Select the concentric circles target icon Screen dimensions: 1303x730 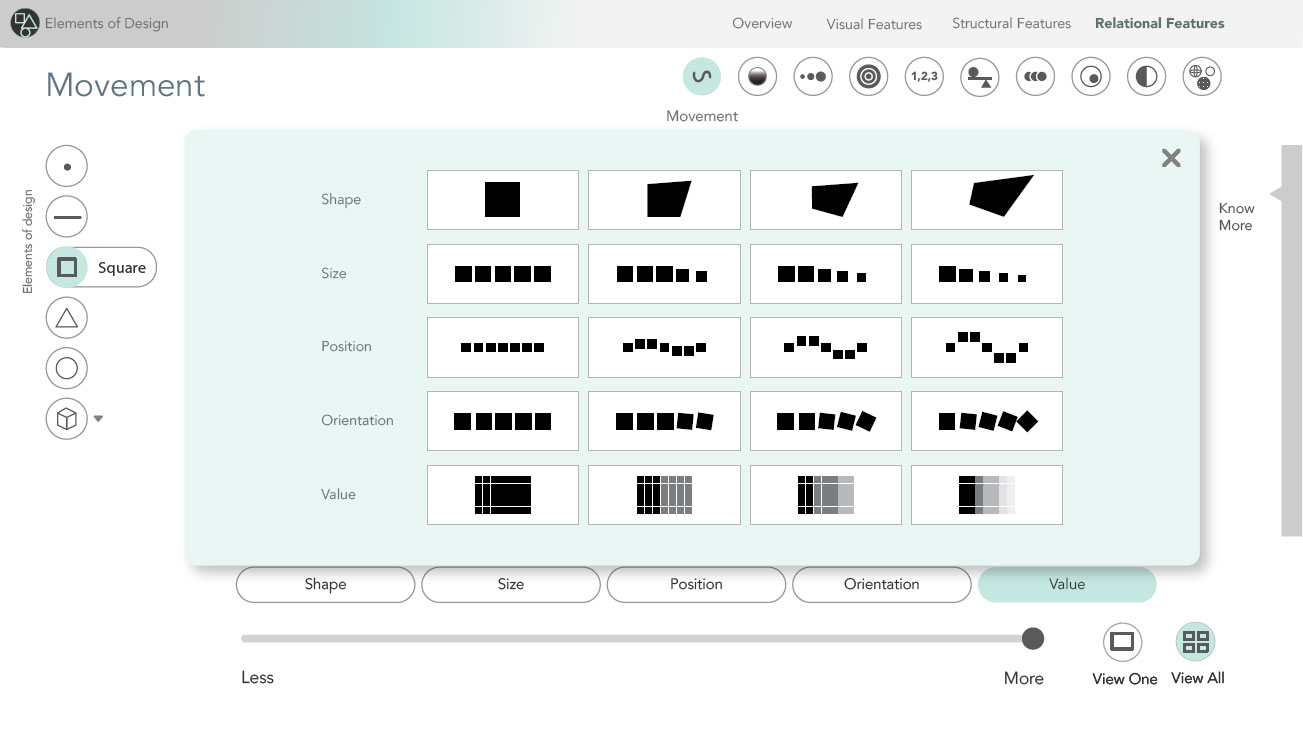pos(868,77)
